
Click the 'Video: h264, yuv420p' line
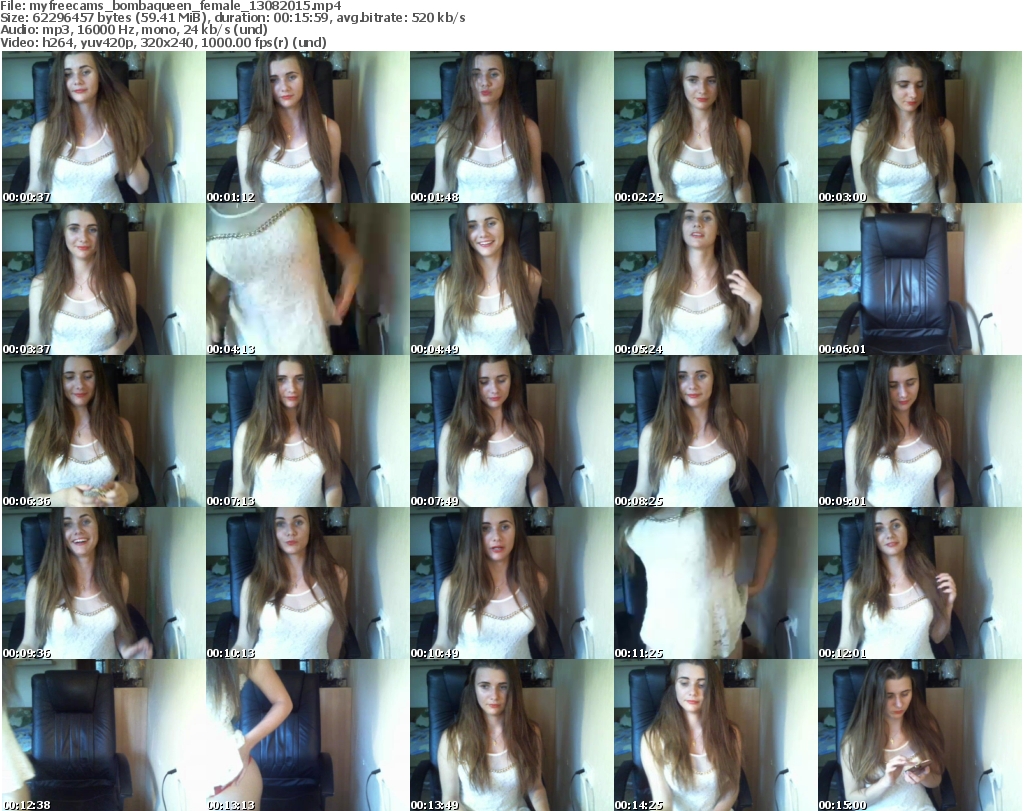click(x=163, y=42)
